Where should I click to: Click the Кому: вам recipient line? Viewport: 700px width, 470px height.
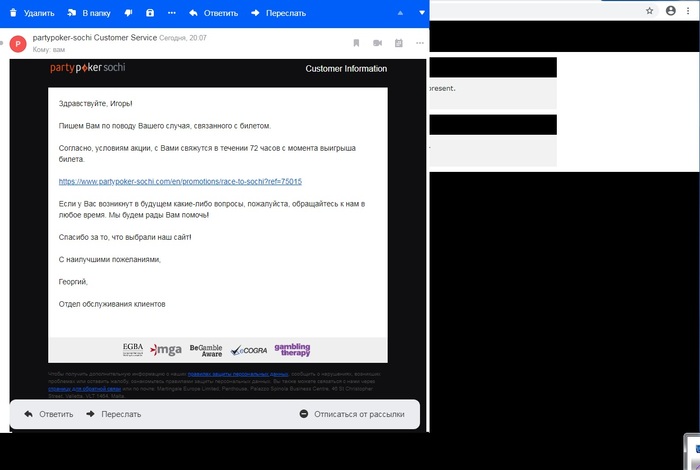pyautogui.click(x=49, y=50)
